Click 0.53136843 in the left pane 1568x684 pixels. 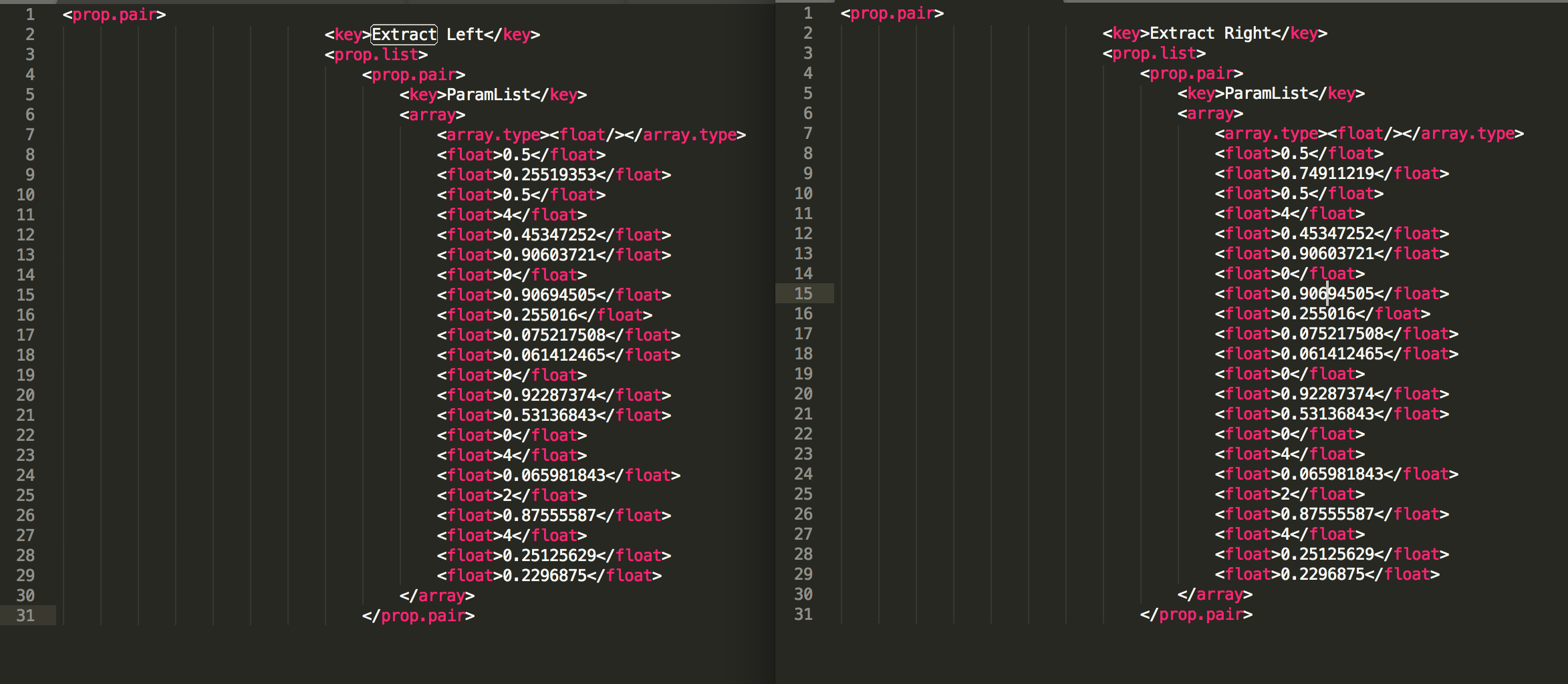[549, 415]
